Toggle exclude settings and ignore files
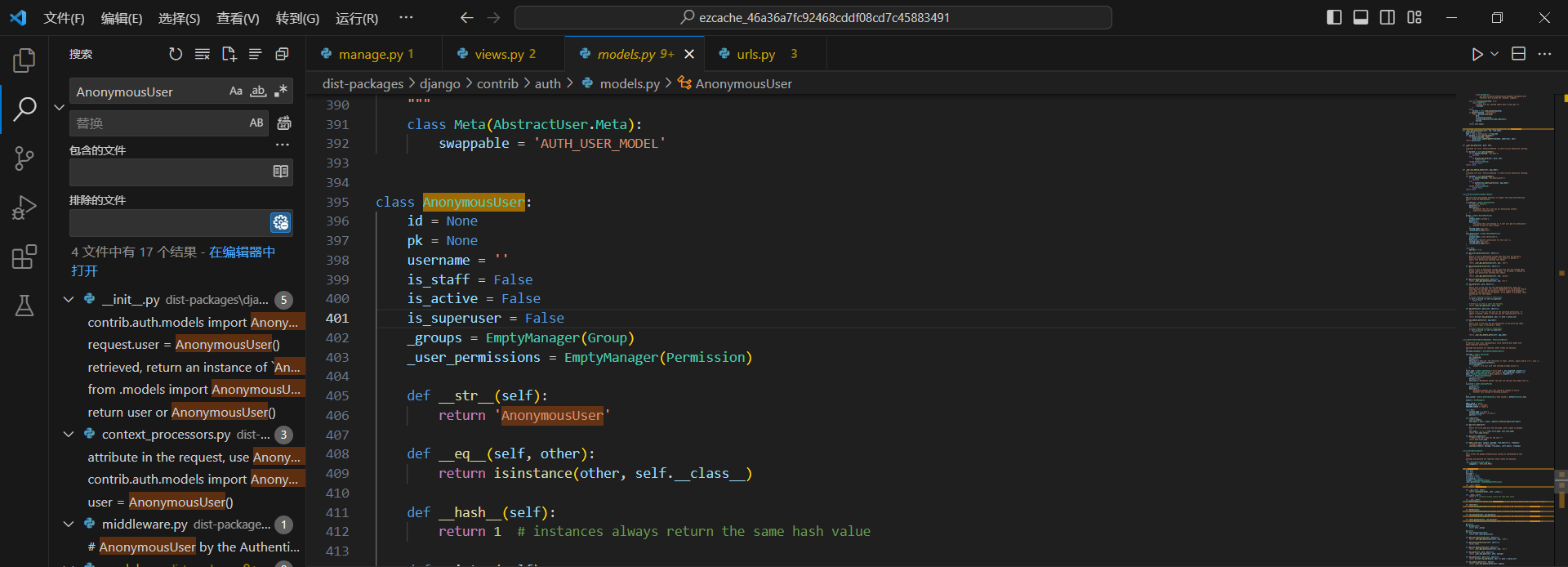1568x567 pixels. [280, 222]
